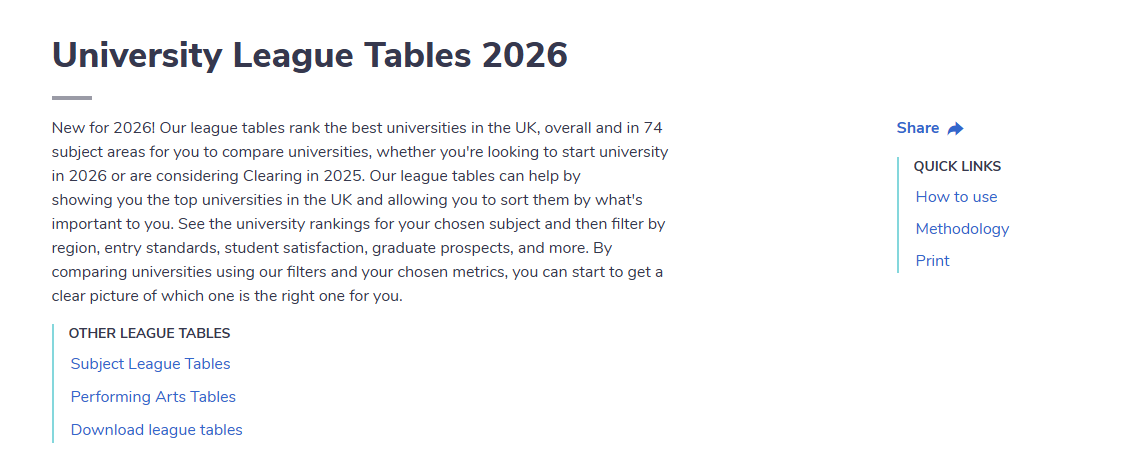Open Subject League Tables link
Screen dimensions: 1129x450
coord(150,364)
